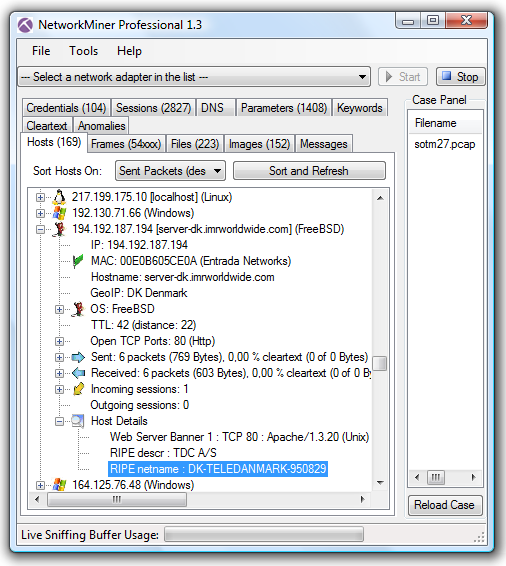
Task: Switch to the Parameters (1408) tab
Action: coord(284,108)
